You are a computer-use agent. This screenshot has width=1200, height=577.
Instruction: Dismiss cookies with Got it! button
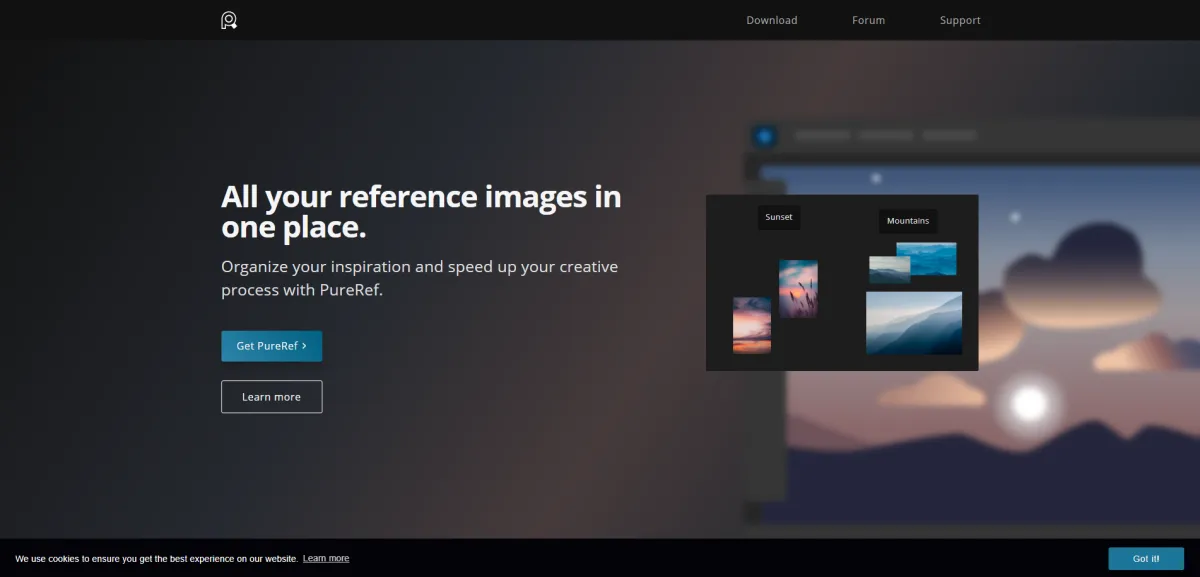pyautogui.click(x=1146, y=559)
